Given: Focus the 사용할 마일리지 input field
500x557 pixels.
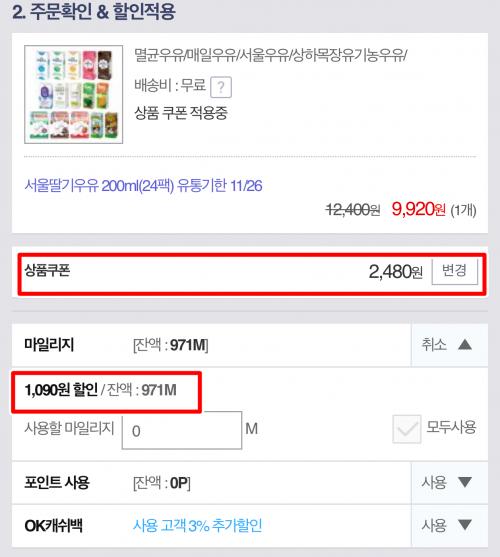Looking at the screenshot, I should [182, 430].
